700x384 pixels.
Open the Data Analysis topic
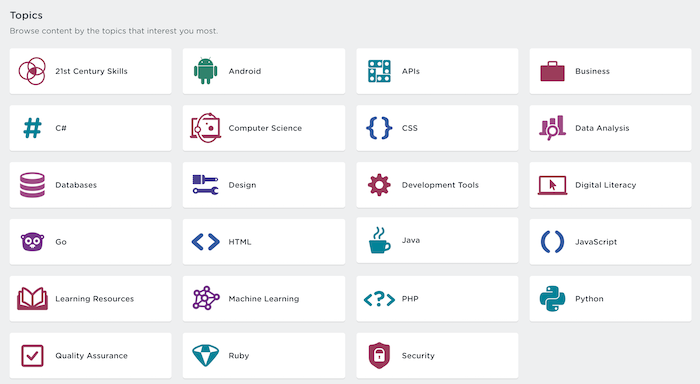coord(610,128)
